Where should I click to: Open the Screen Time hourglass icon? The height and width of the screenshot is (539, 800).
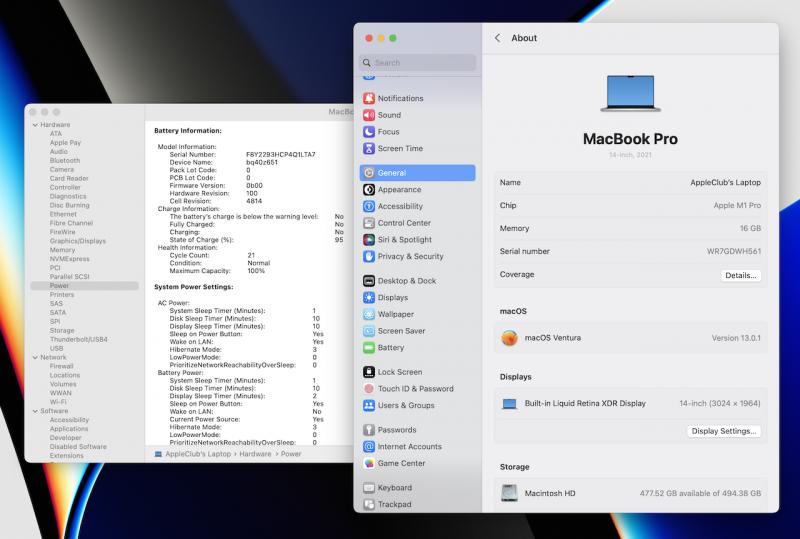pos(369,149)
